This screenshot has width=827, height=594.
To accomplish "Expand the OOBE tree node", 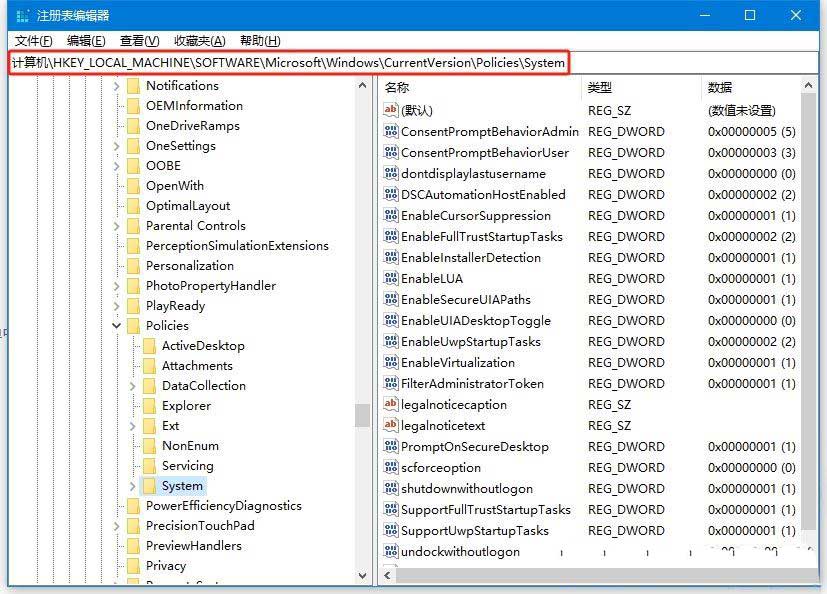I will coord(117,165).
